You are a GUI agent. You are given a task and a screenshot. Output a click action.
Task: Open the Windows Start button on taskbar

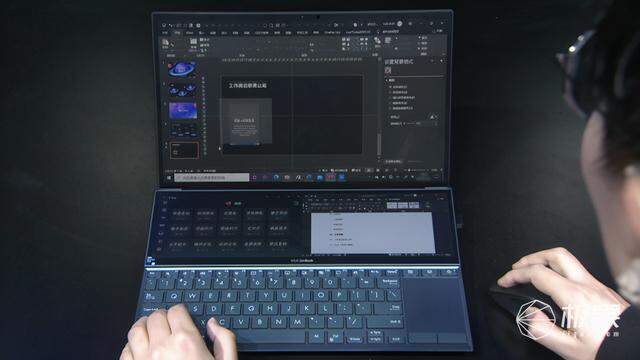pyautogui.click(x=169, y=178)
